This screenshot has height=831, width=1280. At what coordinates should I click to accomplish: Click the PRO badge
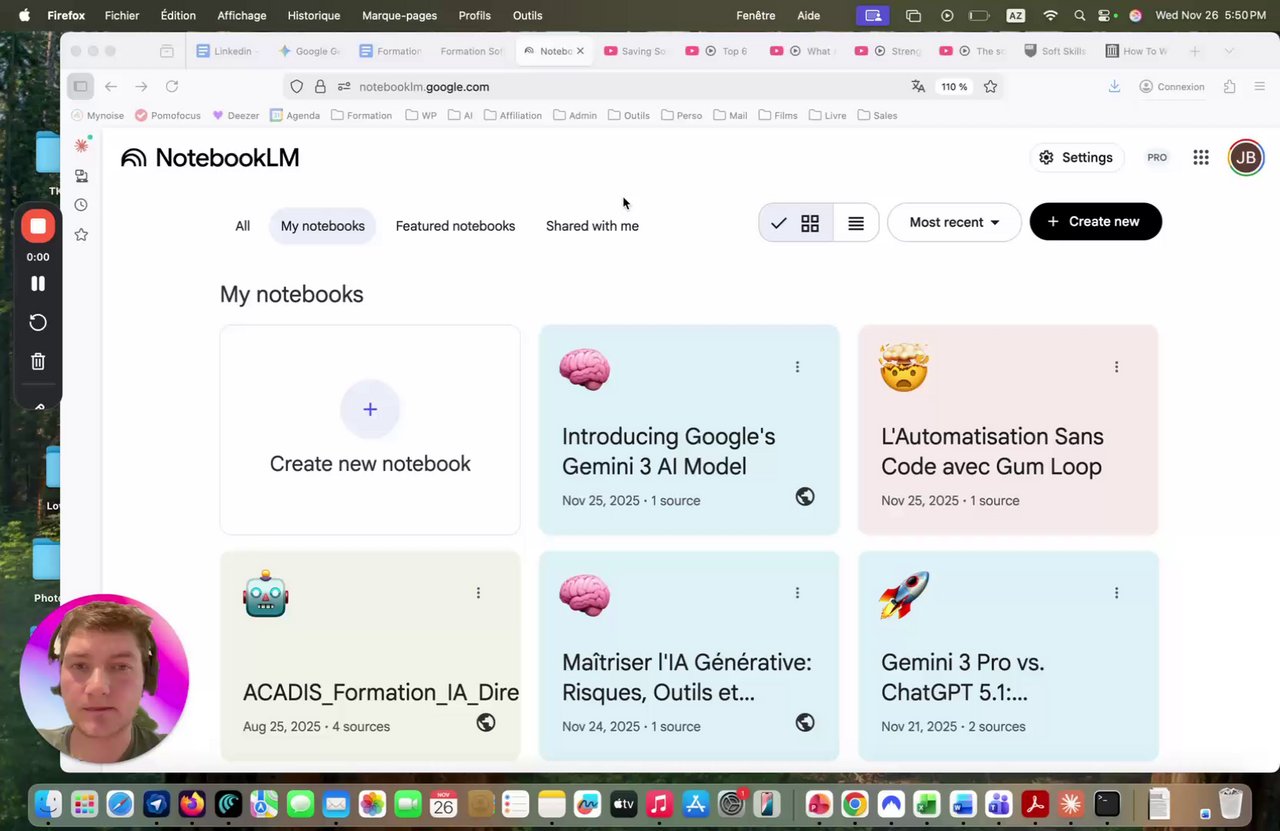pos(1157,157)
